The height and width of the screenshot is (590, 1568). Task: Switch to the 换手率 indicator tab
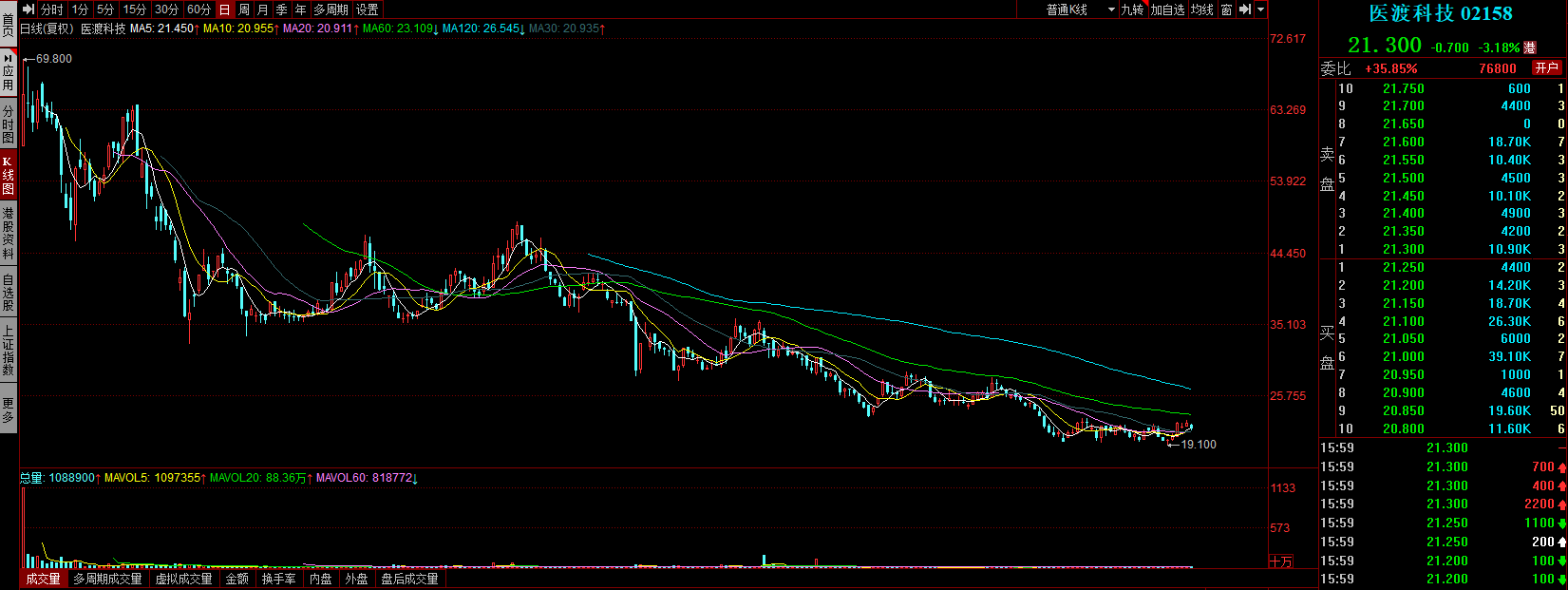point(278,579)
